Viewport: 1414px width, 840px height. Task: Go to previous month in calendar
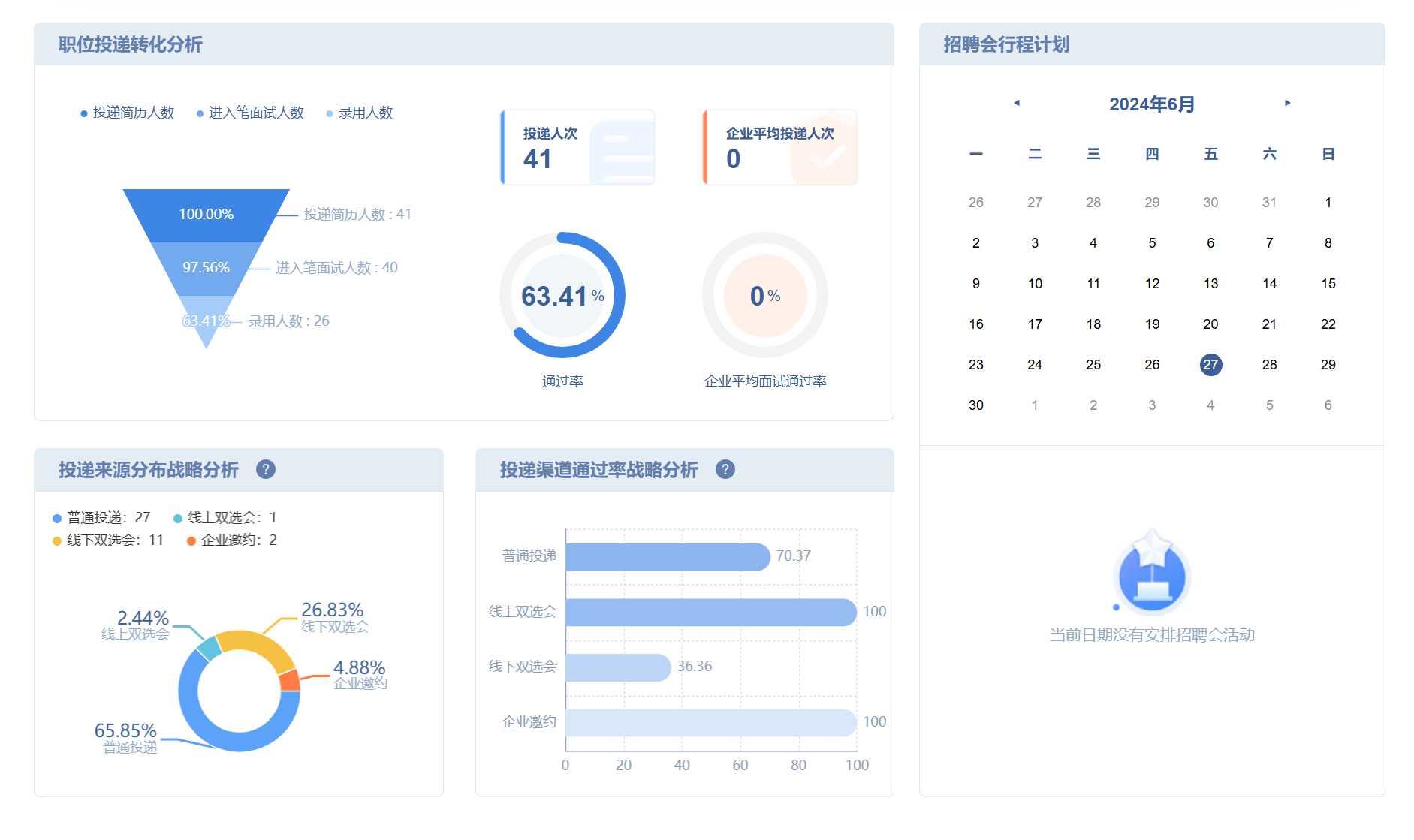[x=1017, y=103]
